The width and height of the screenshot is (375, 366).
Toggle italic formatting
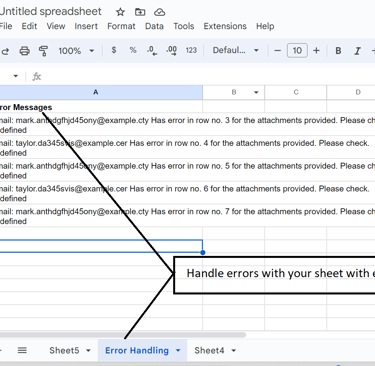(x=357, y=51)
